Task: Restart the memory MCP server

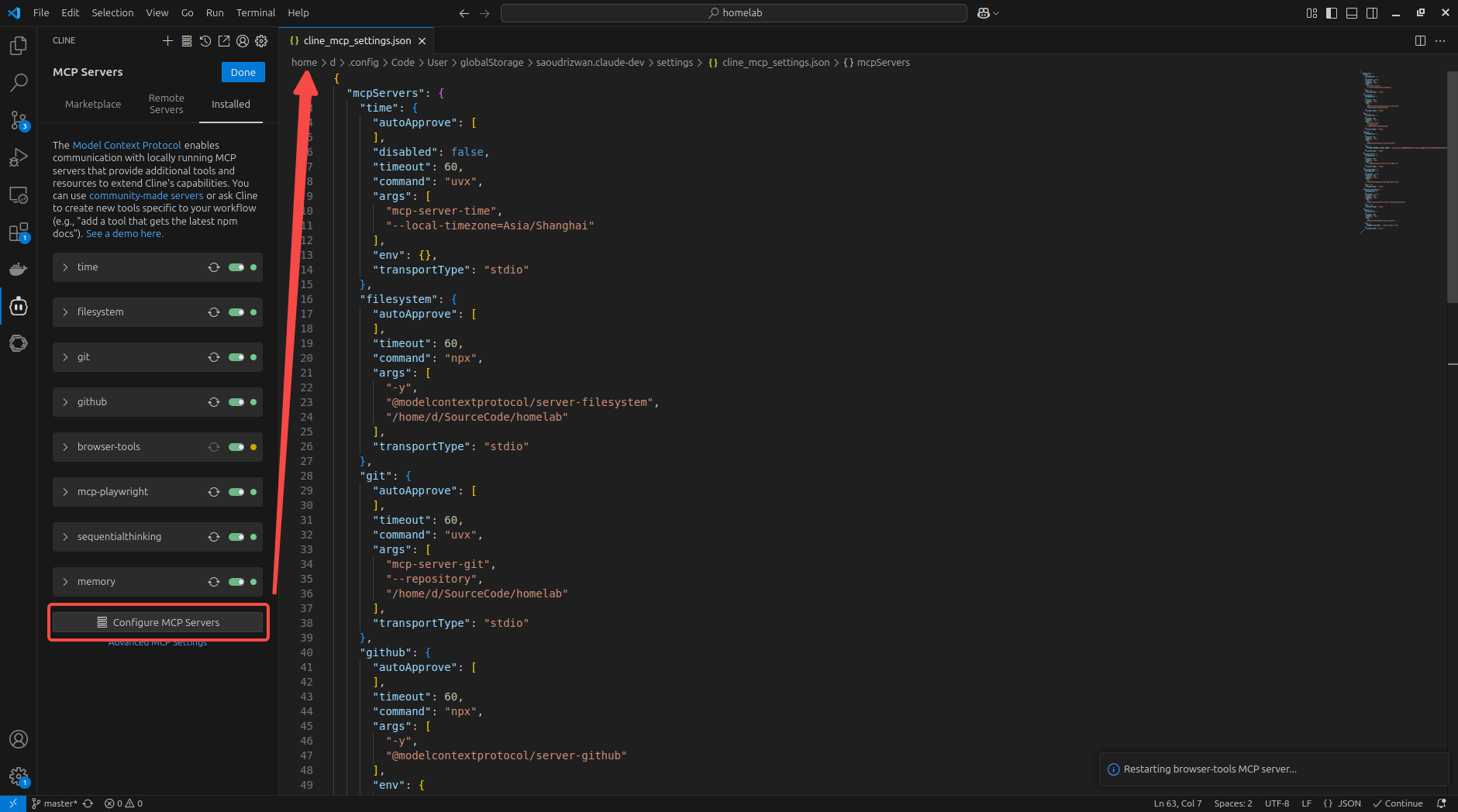Action: point(214,582)
